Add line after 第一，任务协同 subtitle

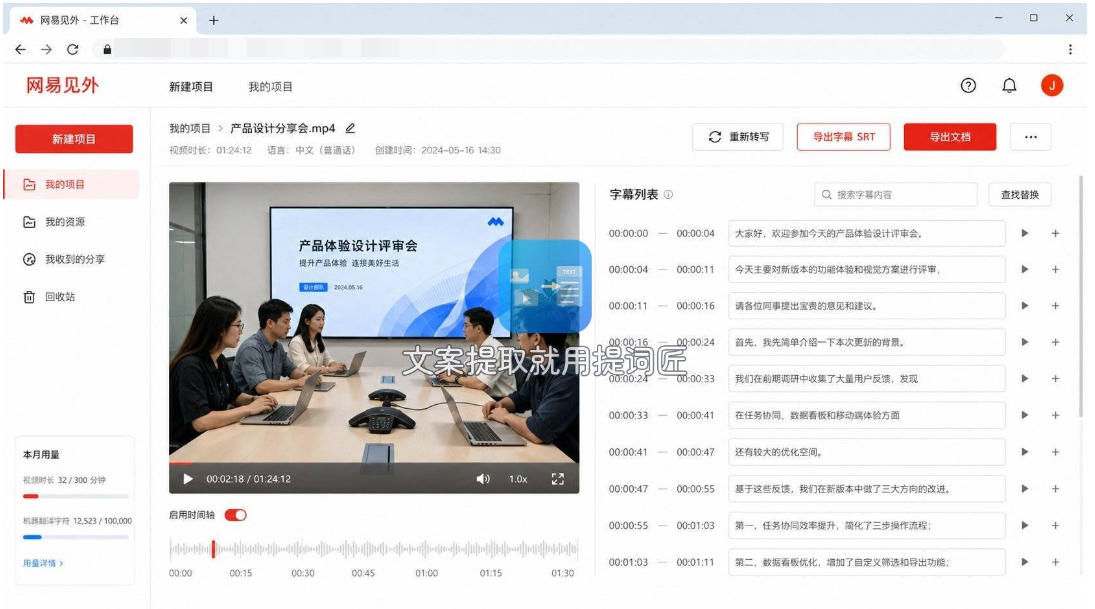point(1055,525)
